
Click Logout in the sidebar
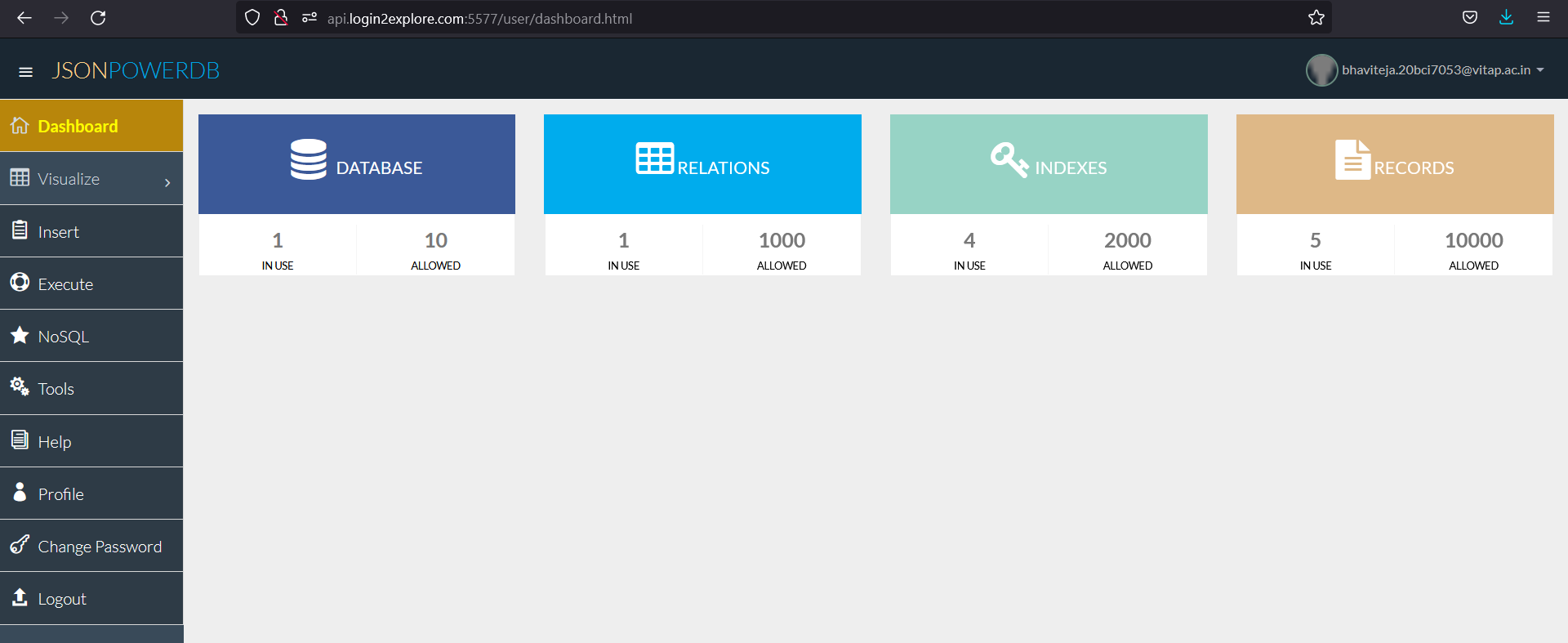click(91, 598)
